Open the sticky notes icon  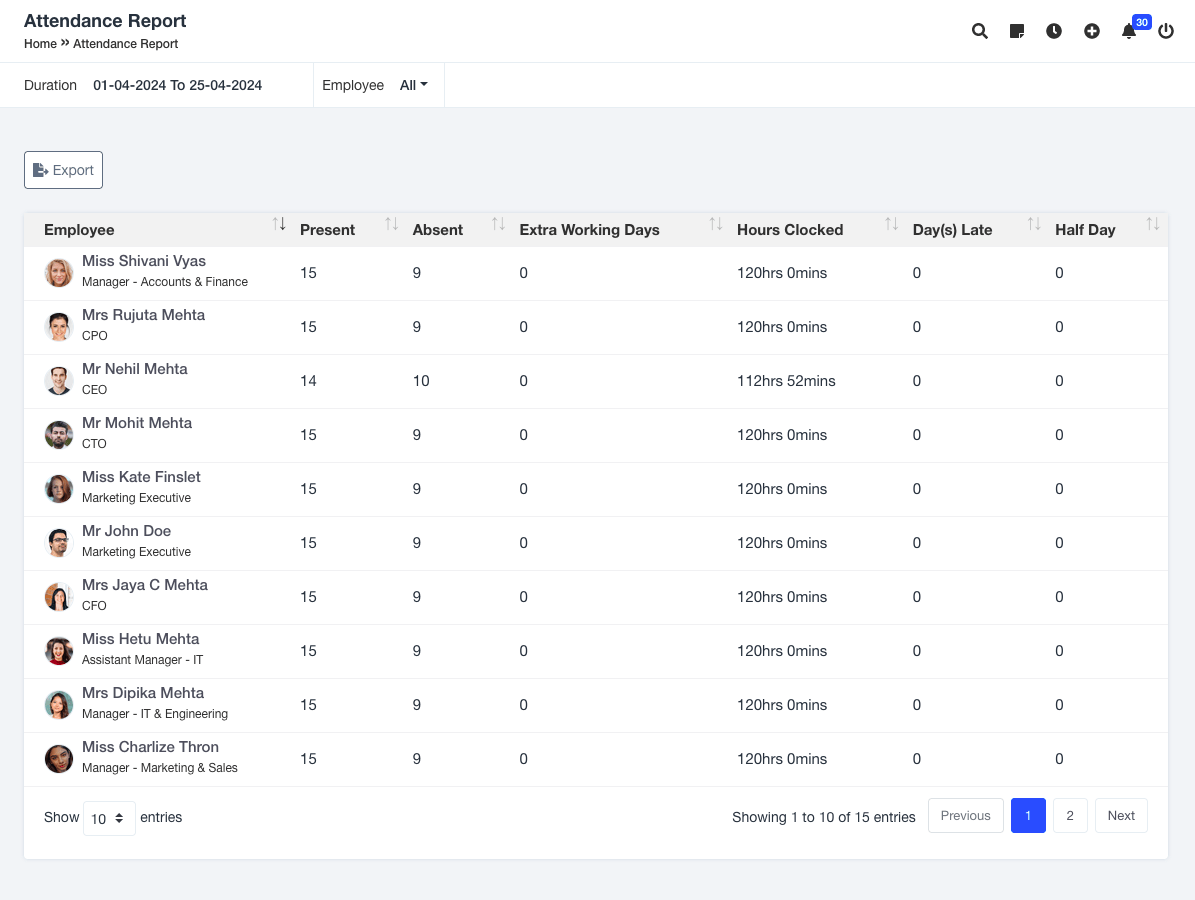tap(1017, 31)
